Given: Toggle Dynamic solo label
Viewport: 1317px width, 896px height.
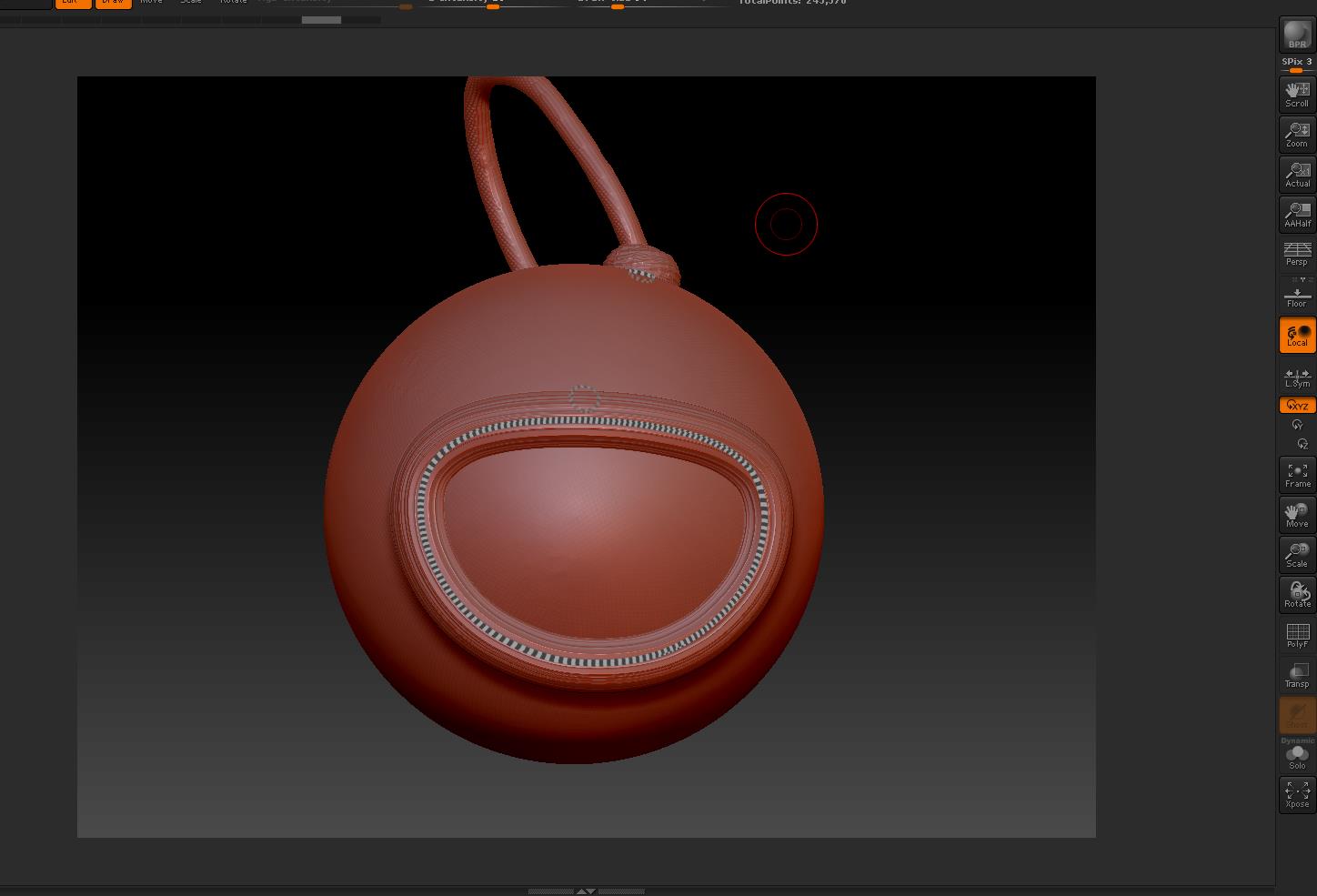Looking at the screenshot, I should [x=1297, y=740].
